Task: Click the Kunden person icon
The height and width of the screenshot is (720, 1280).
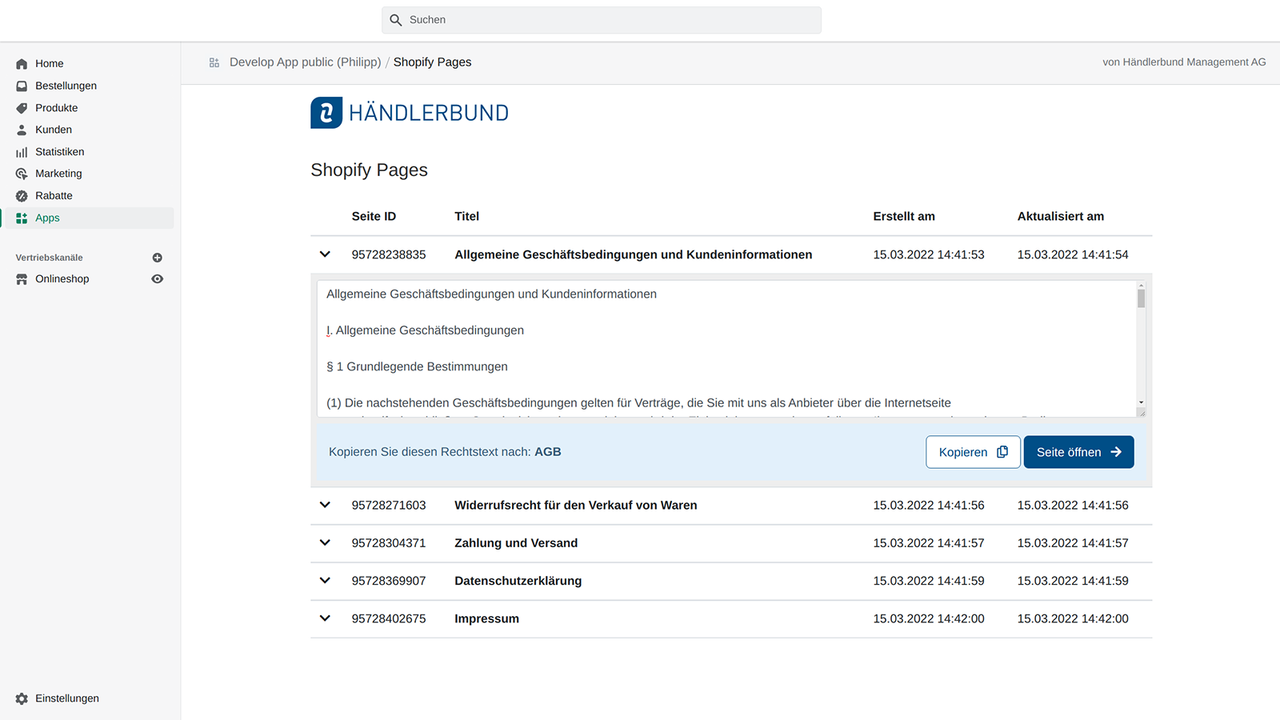Action: point(20,129)
